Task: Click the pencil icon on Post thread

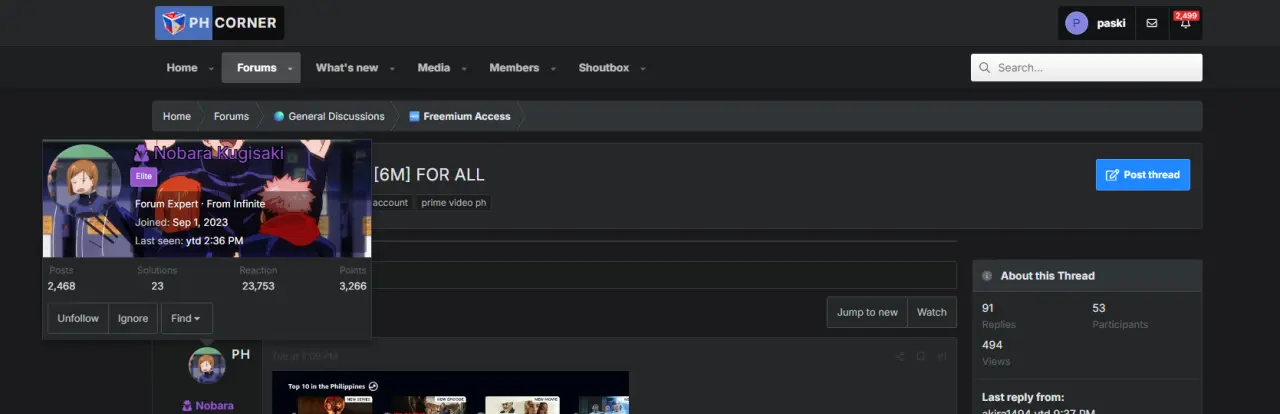Action: point(1112,175)
